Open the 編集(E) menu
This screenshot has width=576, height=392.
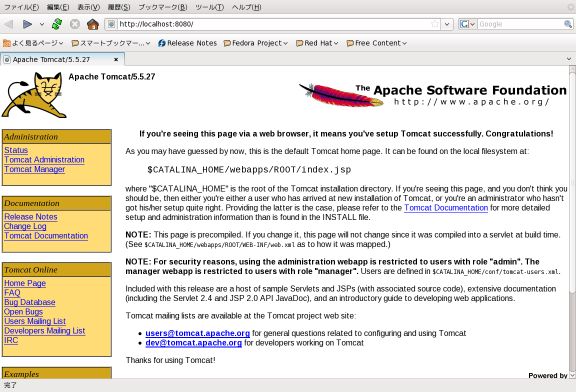[x=58, y=7]
